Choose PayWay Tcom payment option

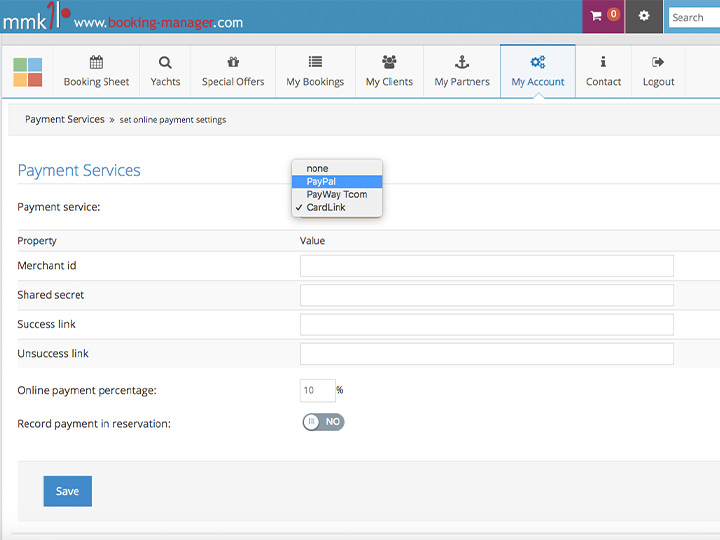click(x=337, y=194)
